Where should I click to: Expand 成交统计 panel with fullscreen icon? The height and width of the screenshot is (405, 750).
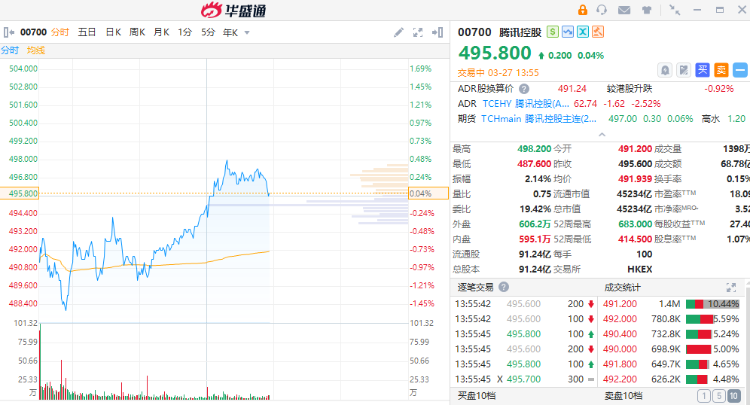click(x=731, y=287)
